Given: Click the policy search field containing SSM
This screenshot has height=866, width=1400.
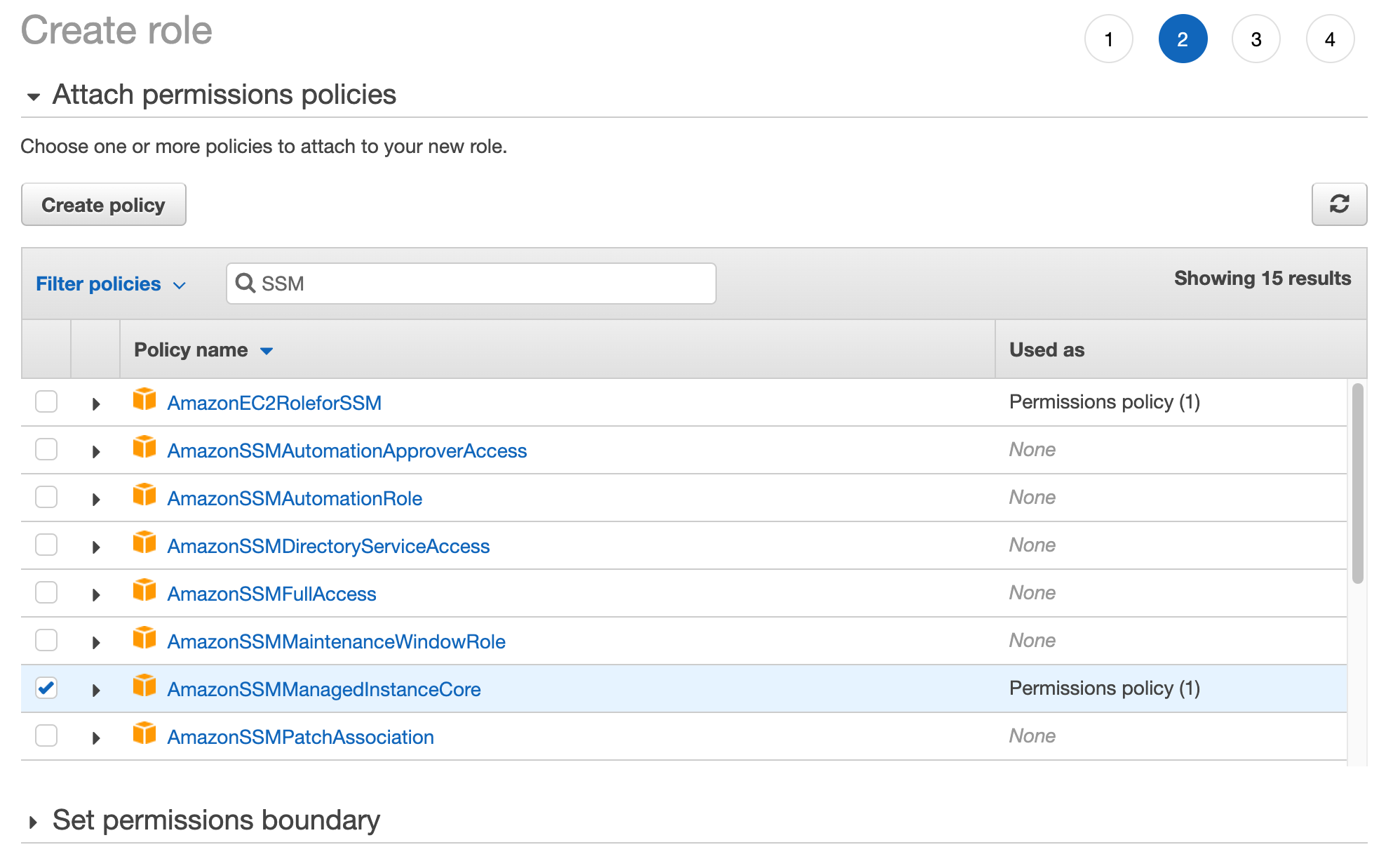Looking at the screenshot, I should (471, 284).
